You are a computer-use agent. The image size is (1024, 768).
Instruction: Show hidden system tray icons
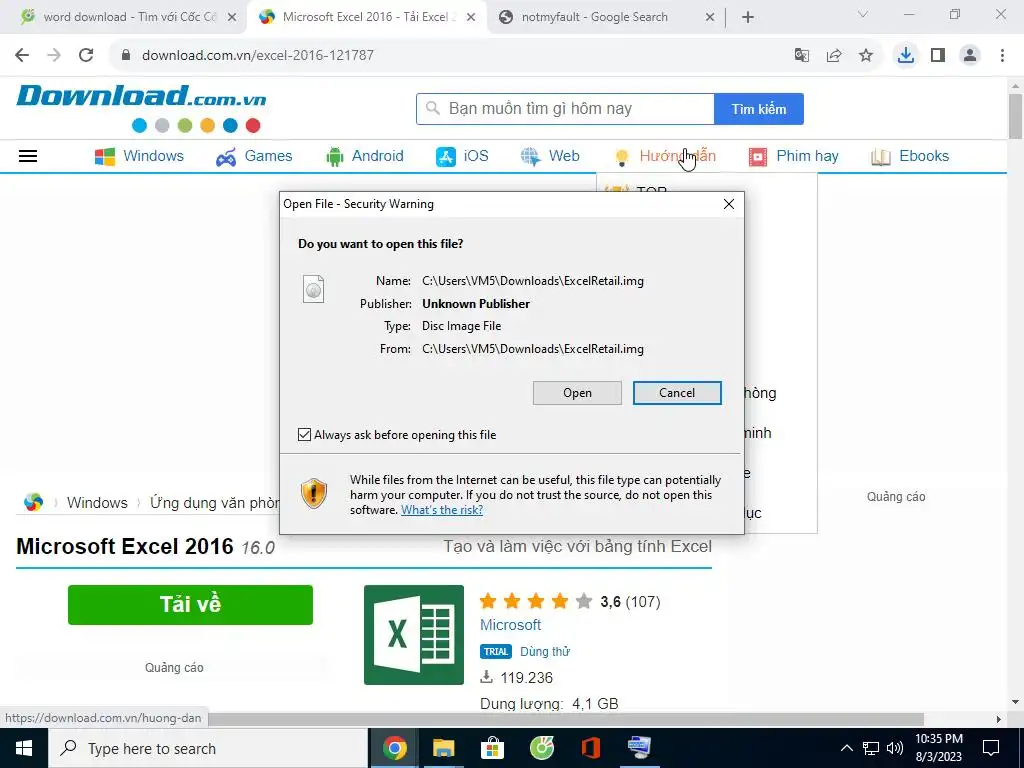point(846,748)
